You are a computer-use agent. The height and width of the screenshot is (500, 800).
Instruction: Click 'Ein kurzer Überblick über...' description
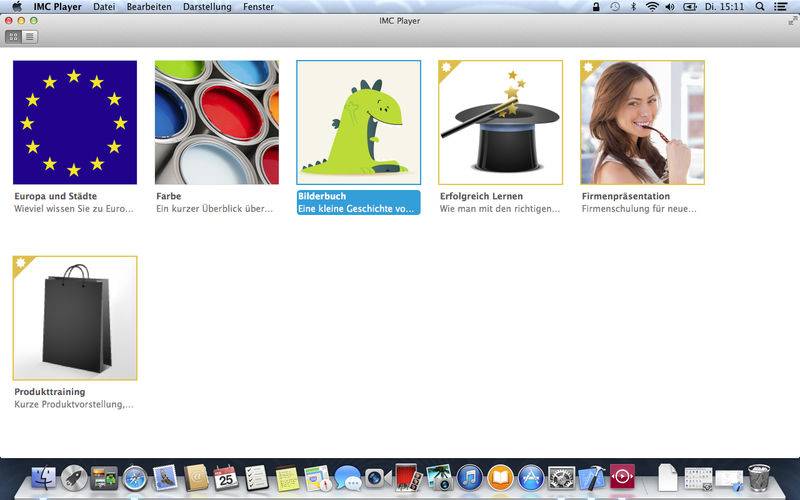[x=214, y=209]
